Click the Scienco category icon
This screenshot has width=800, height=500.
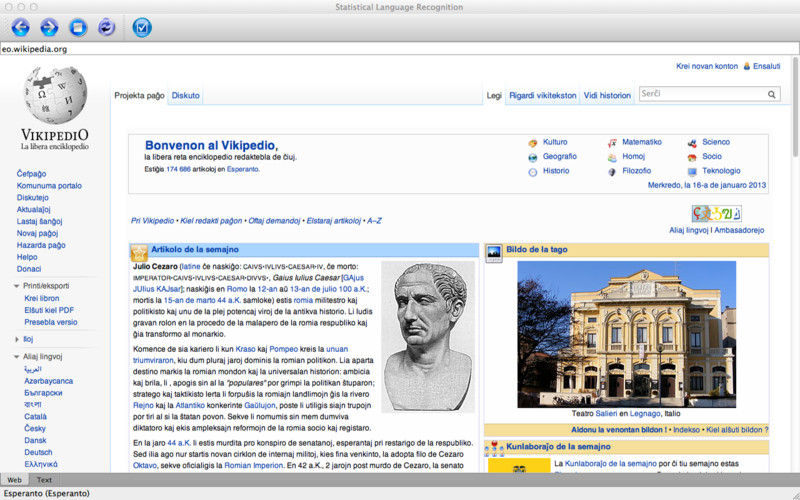tap(692, 143)
